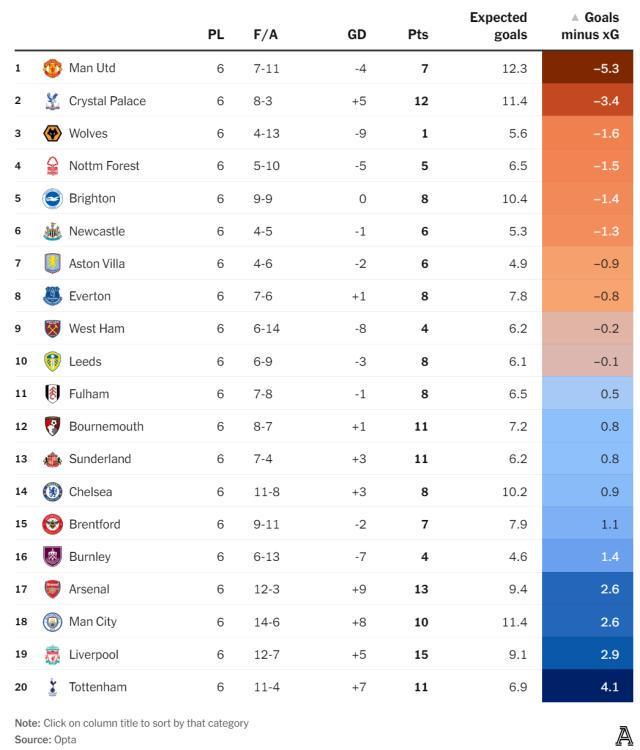Sort table by Expected goals column
640x750 pixels.
click(x=497, y=26)
